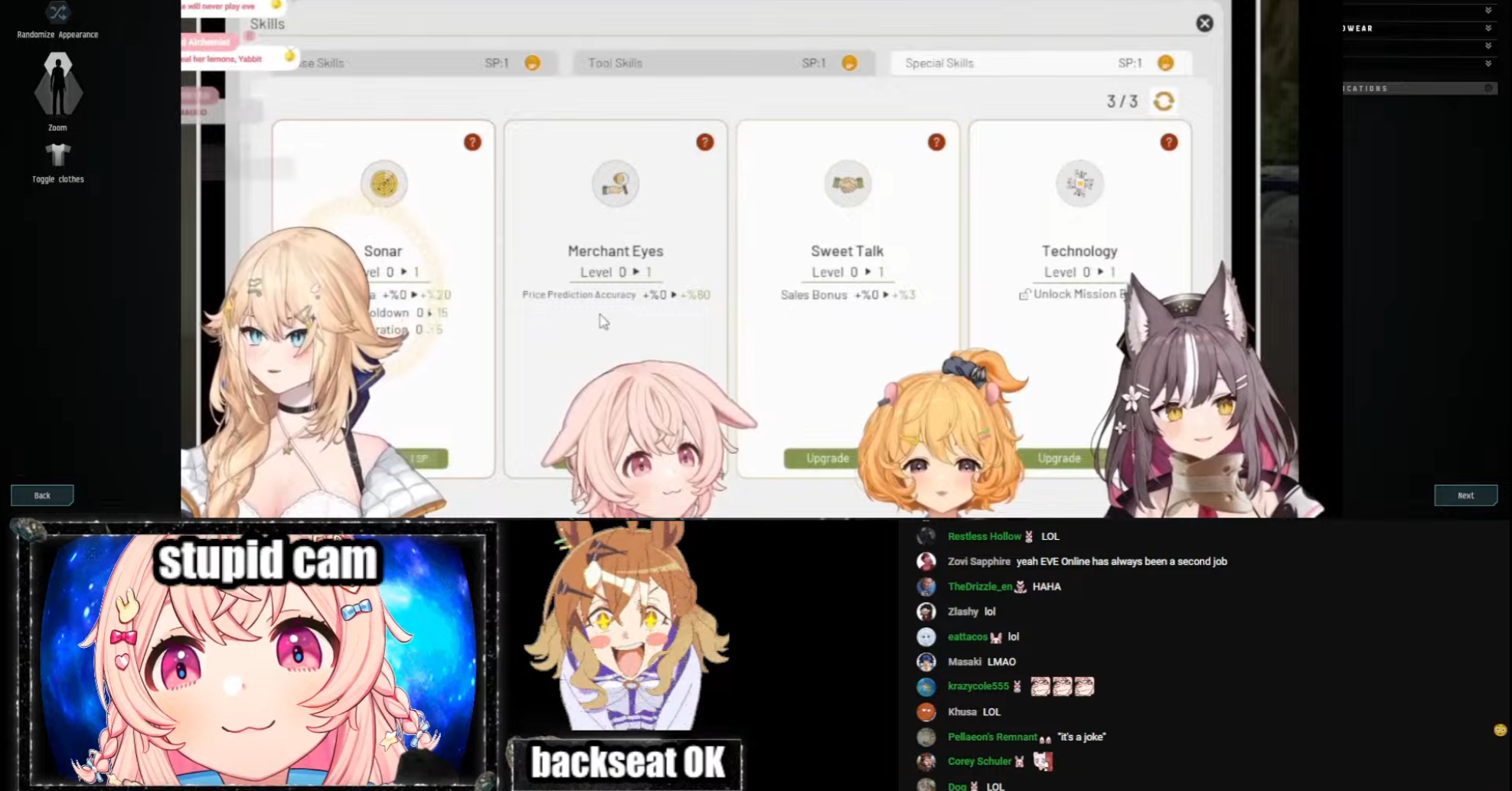
Task: Click the SP coin icon on Special Skills tab
Action: [1165, 63]
